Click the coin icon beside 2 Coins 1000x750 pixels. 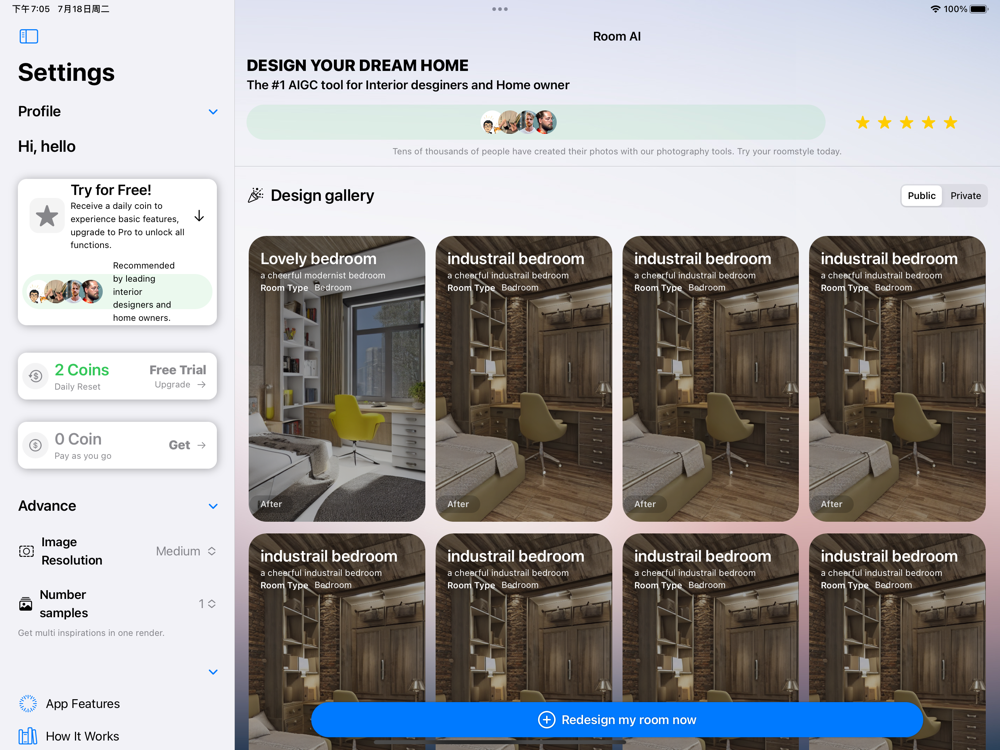36,376
